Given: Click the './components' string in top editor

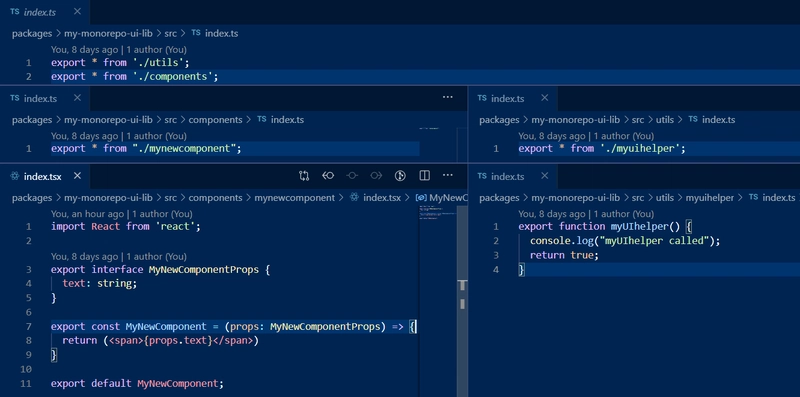Looking at the screenshot, I should (172, 77).
